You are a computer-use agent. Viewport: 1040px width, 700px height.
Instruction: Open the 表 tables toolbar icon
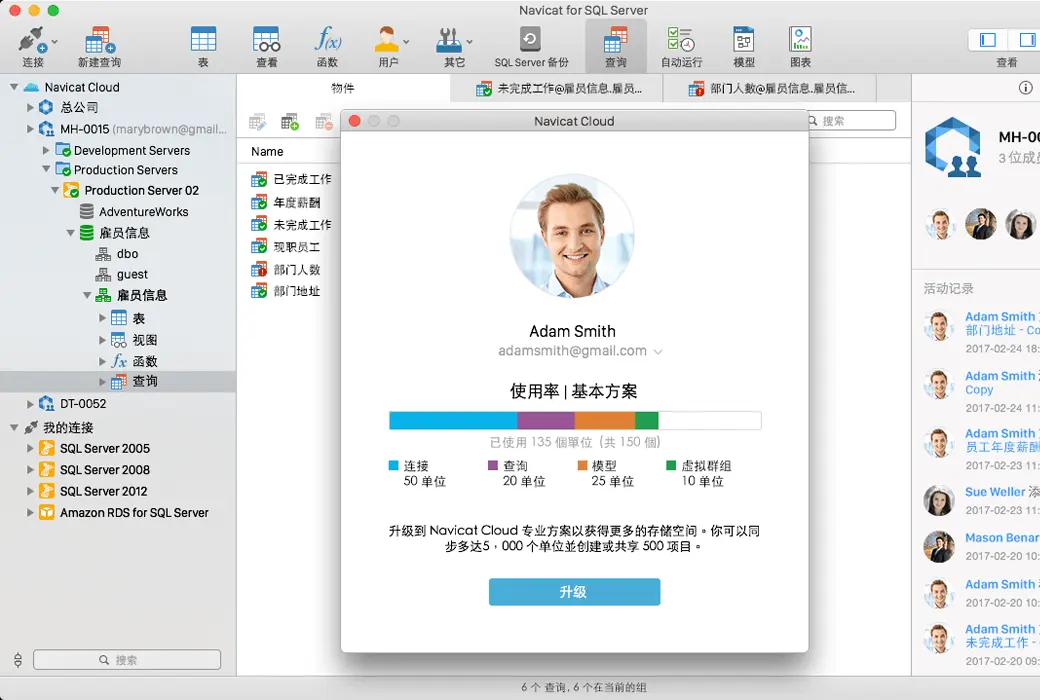click(x=203, y=40)
